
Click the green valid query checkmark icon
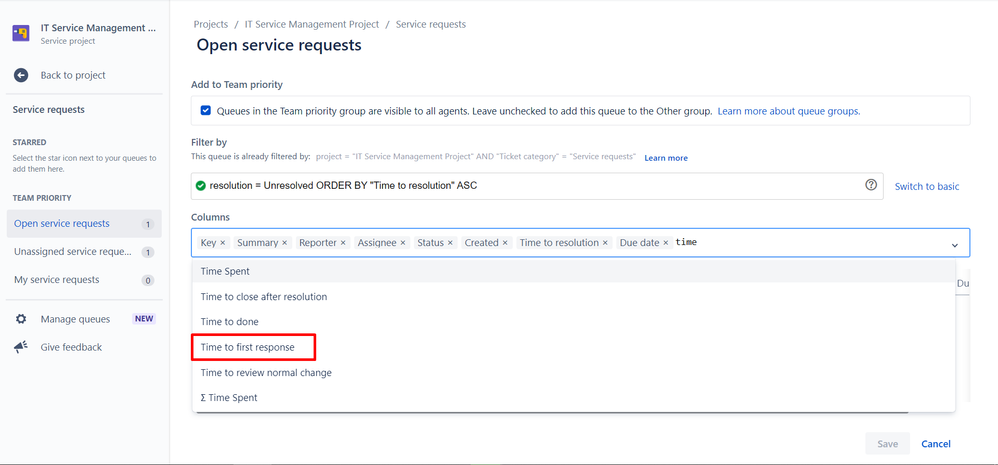[200, 186]
